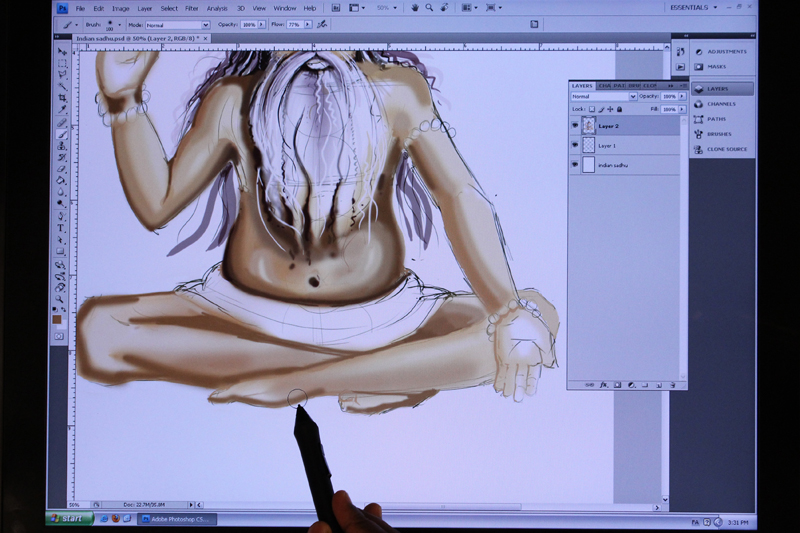Open the Brushes panel
This screenshot has height=533, width=800.
tap(718, 134)
